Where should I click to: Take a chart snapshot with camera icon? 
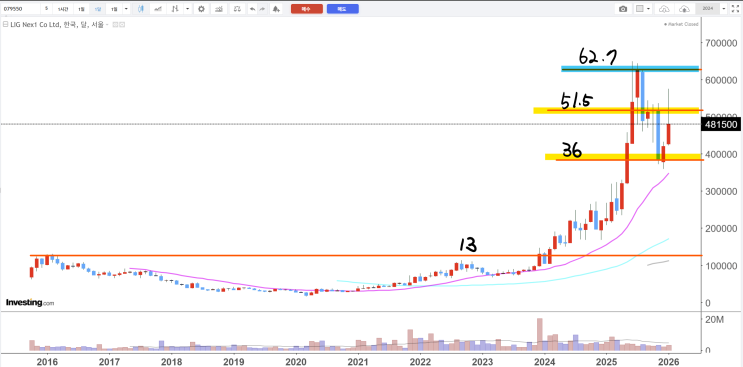tap(623, 9)
